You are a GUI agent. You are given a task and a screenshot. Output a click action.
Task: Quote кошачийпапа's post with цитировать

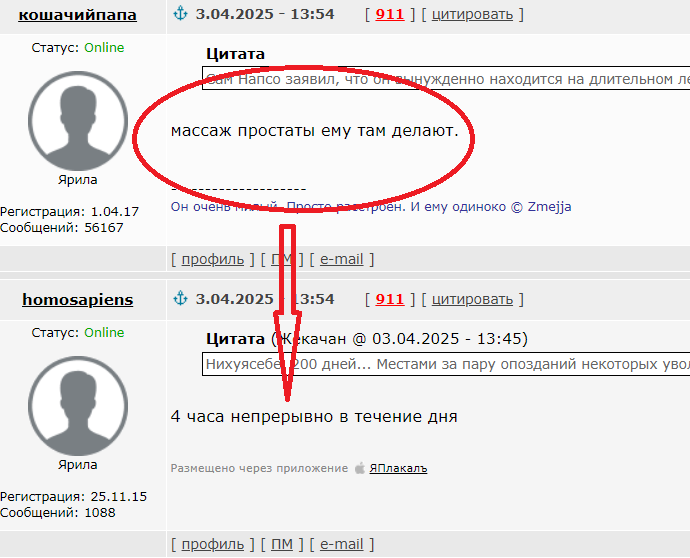pos(472,15)
